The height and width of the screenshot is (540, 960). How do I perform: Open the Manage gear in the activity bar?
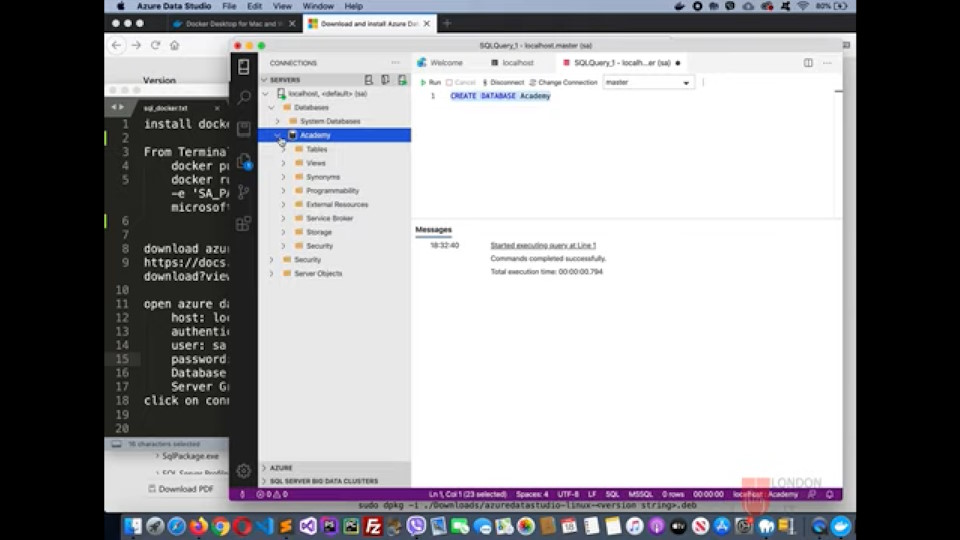tap(244, 470)
